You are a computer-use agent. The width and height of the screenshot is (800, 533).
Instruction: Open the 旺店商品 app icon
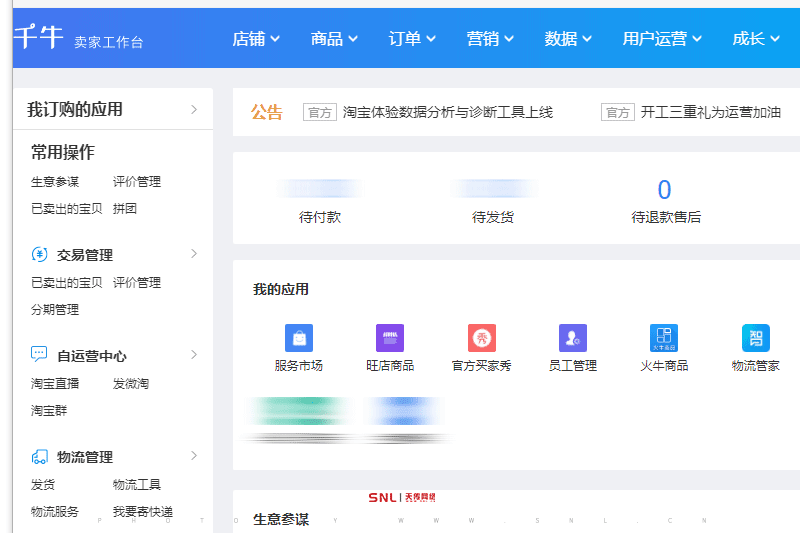coord(390,338)
